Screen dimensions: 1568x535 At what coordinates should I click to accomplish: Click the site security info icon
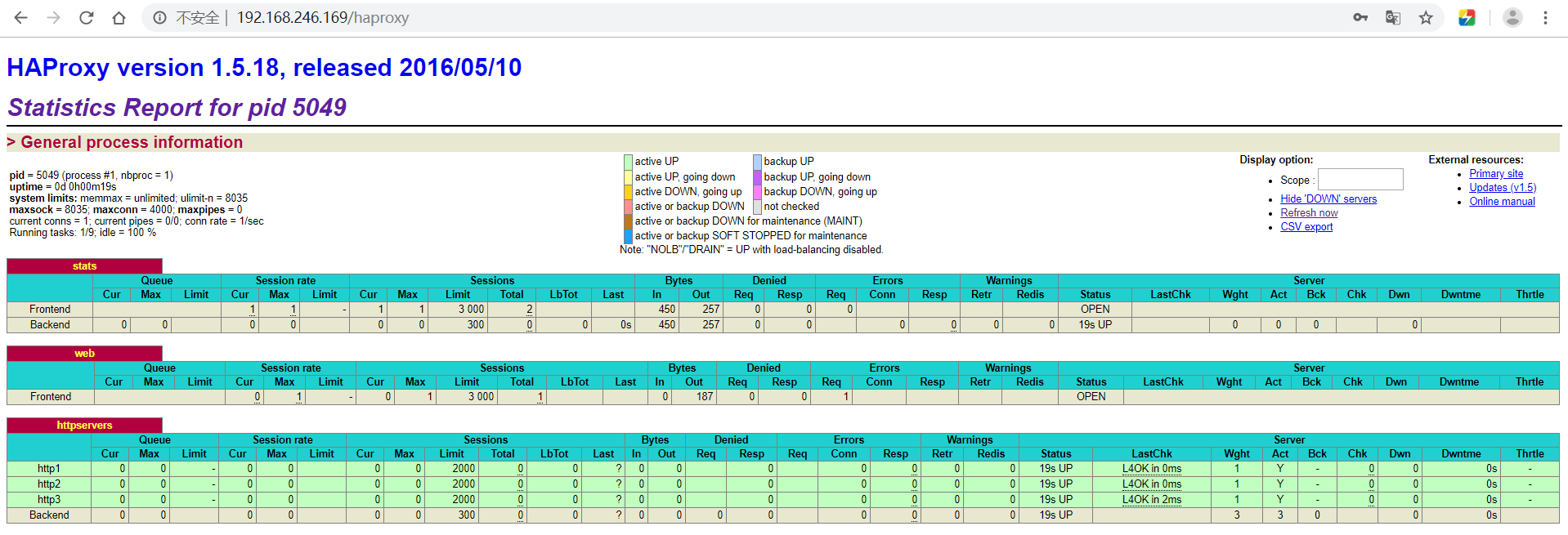(160, 17)
